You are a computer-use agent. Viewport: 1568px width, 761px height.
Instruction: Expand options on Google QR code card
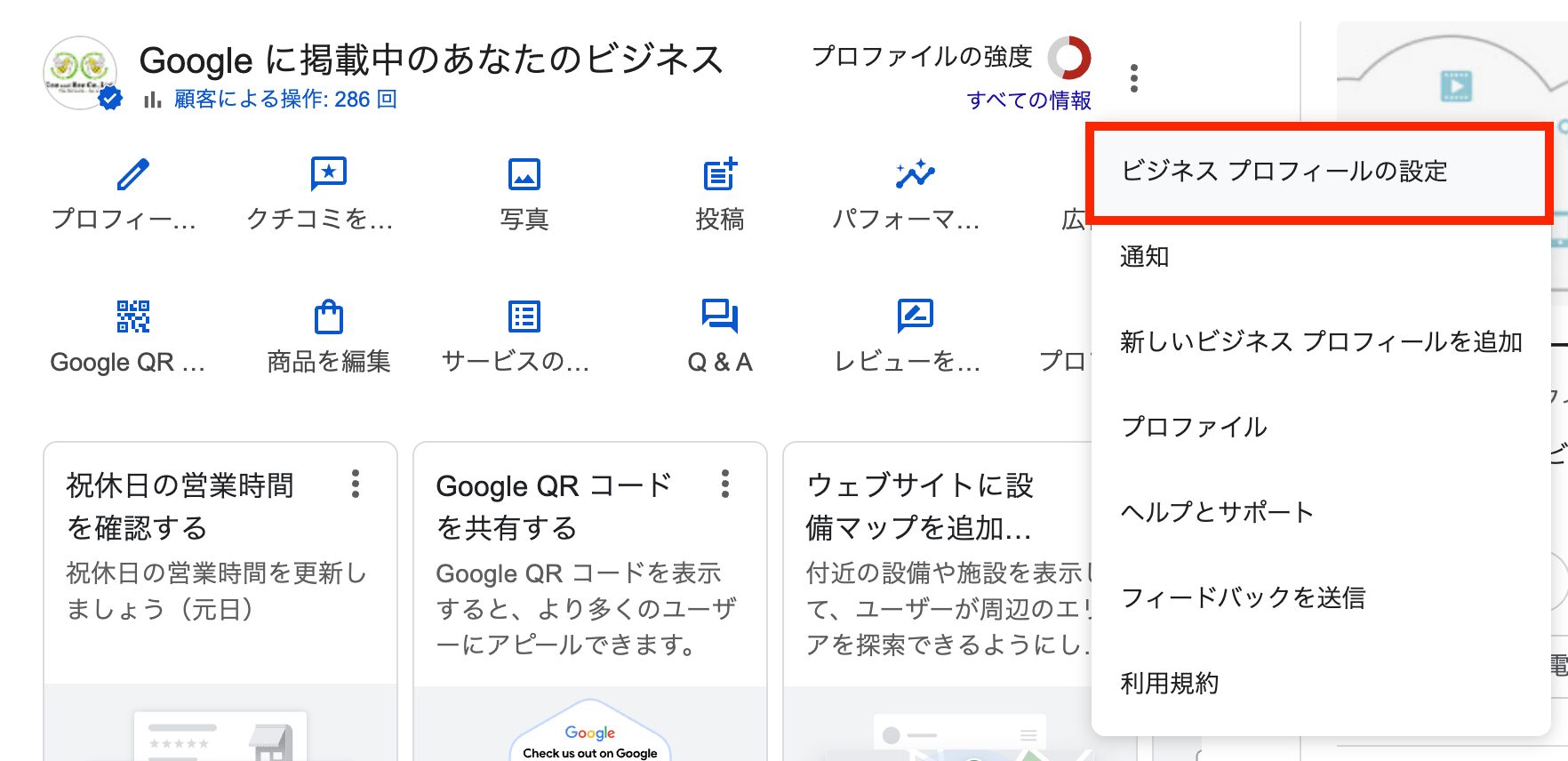725,485
